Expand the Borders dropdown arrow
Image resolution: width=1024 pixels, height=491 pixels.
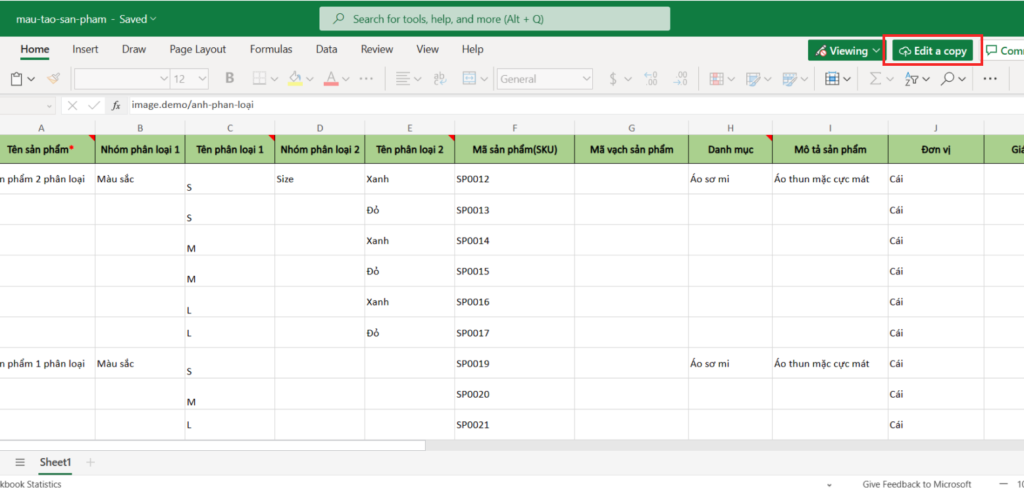(274, 79)
